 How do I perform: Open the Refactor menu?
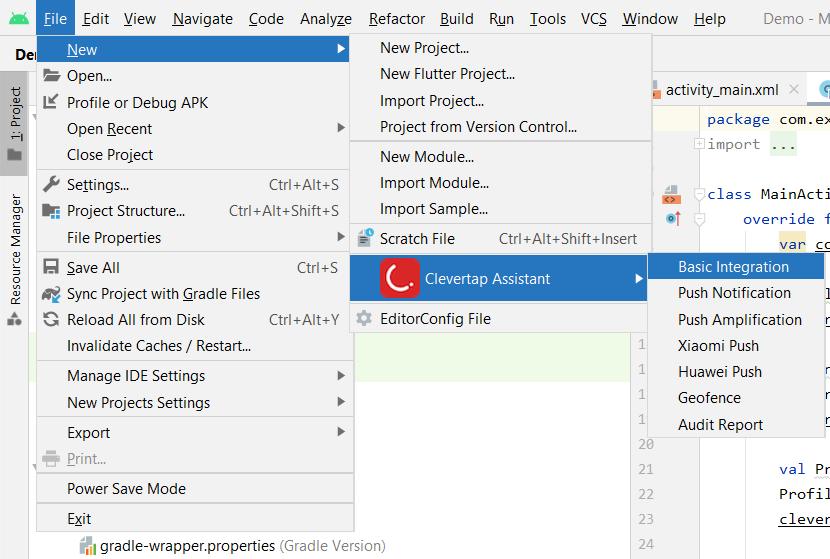point(397,19)
